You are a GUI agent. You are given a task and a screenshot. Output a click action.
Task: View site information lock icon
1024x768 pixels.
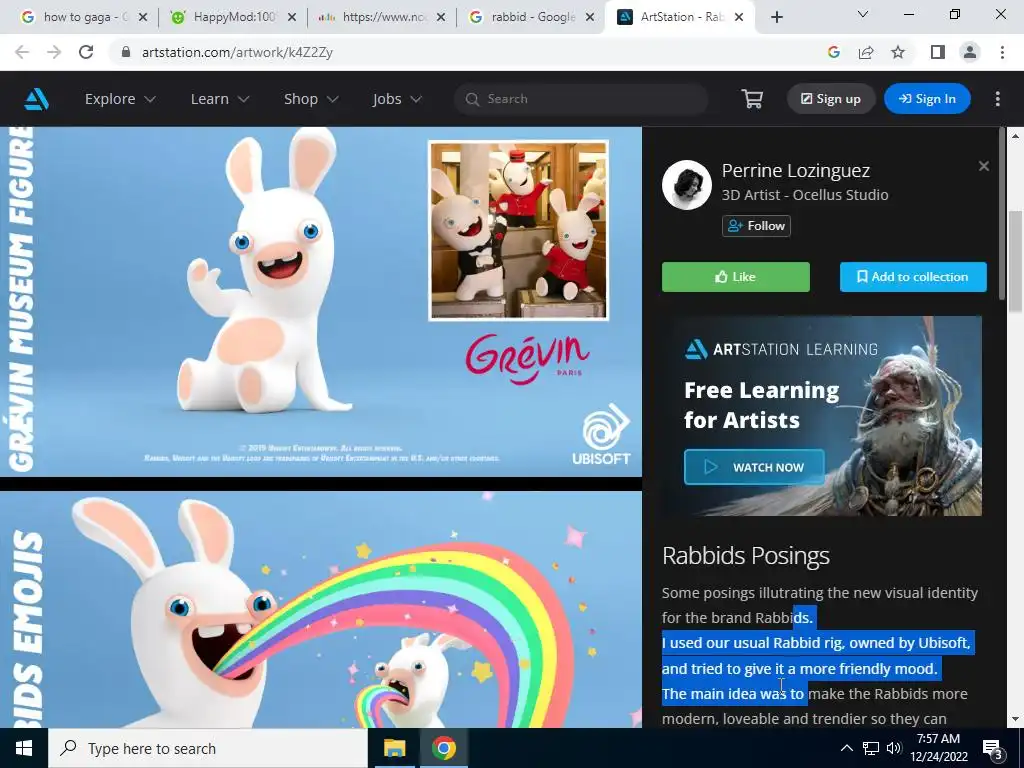(127, 52)
